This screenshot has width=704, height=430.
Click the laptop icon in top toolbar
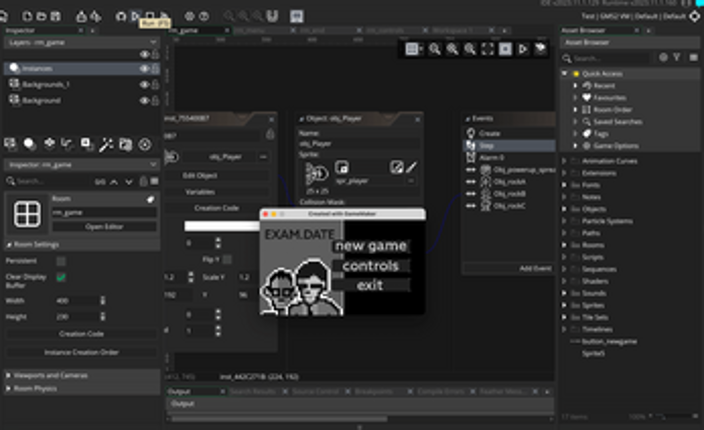(x=296, y=16)
